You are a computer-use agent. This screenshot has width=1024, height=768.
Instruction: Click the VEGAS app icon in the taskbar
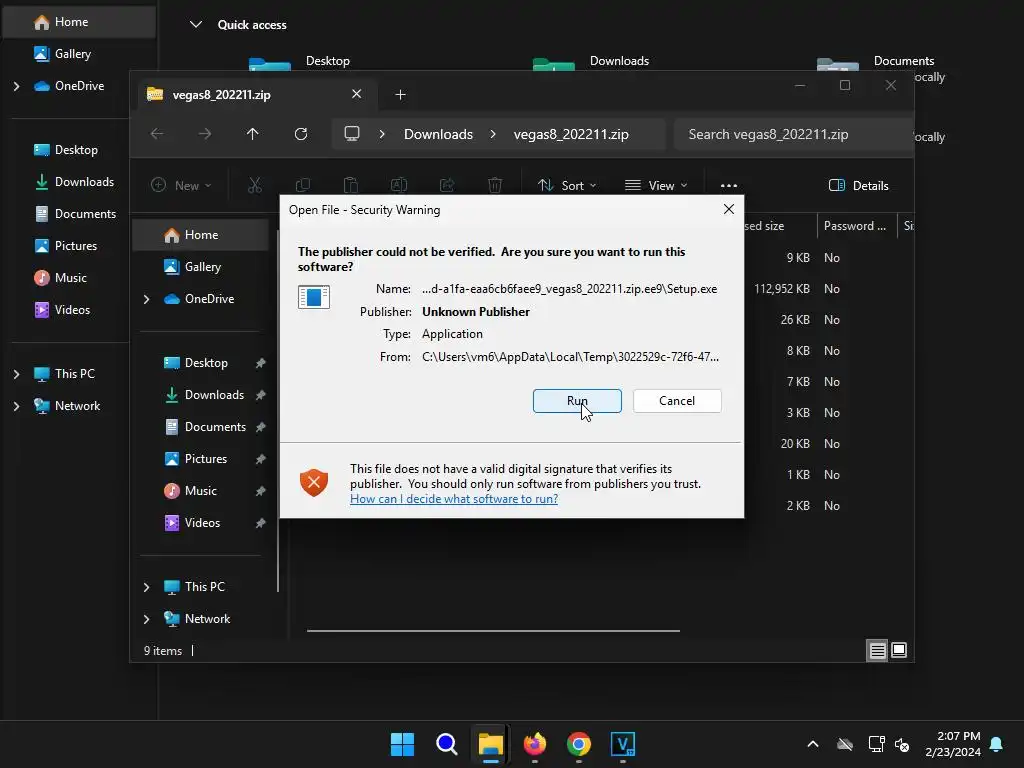[623, 744]
